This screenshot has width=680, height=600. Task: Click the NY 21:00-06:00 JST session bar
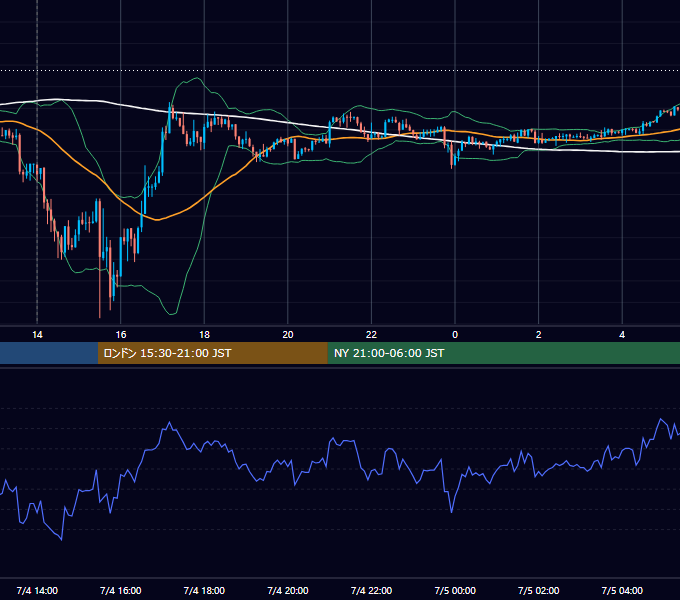pyautogui.click(x=503, y=353)
